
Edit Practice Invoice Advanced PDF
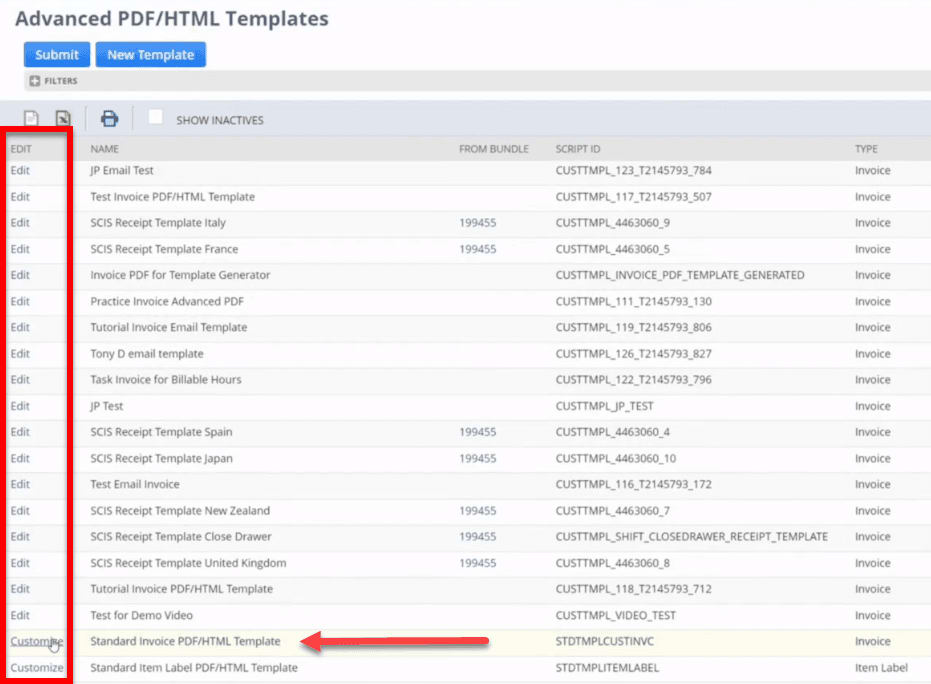pos(20,301)
